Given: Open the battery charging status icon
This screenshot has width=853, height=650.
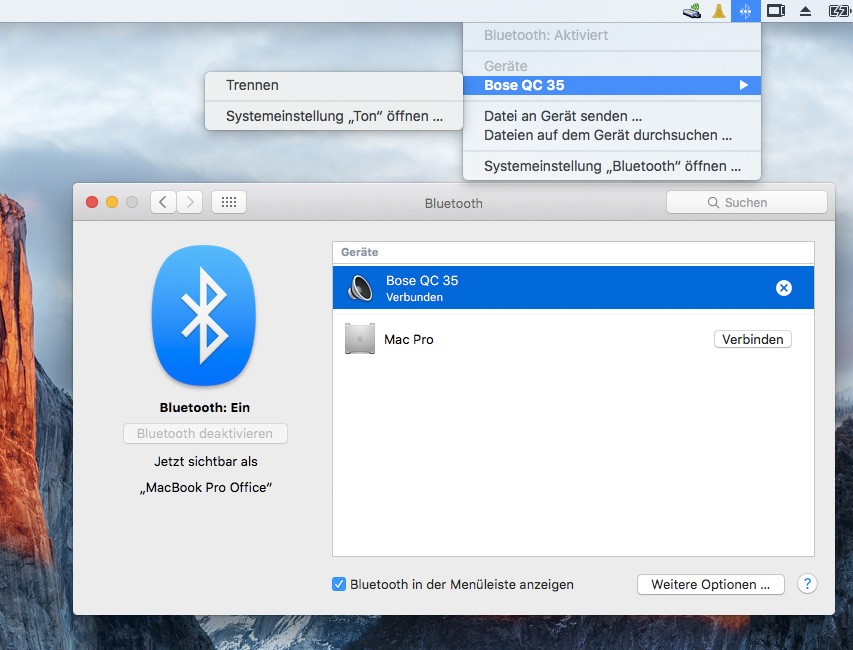Looking at the screenshot, I should click(838, 11).
